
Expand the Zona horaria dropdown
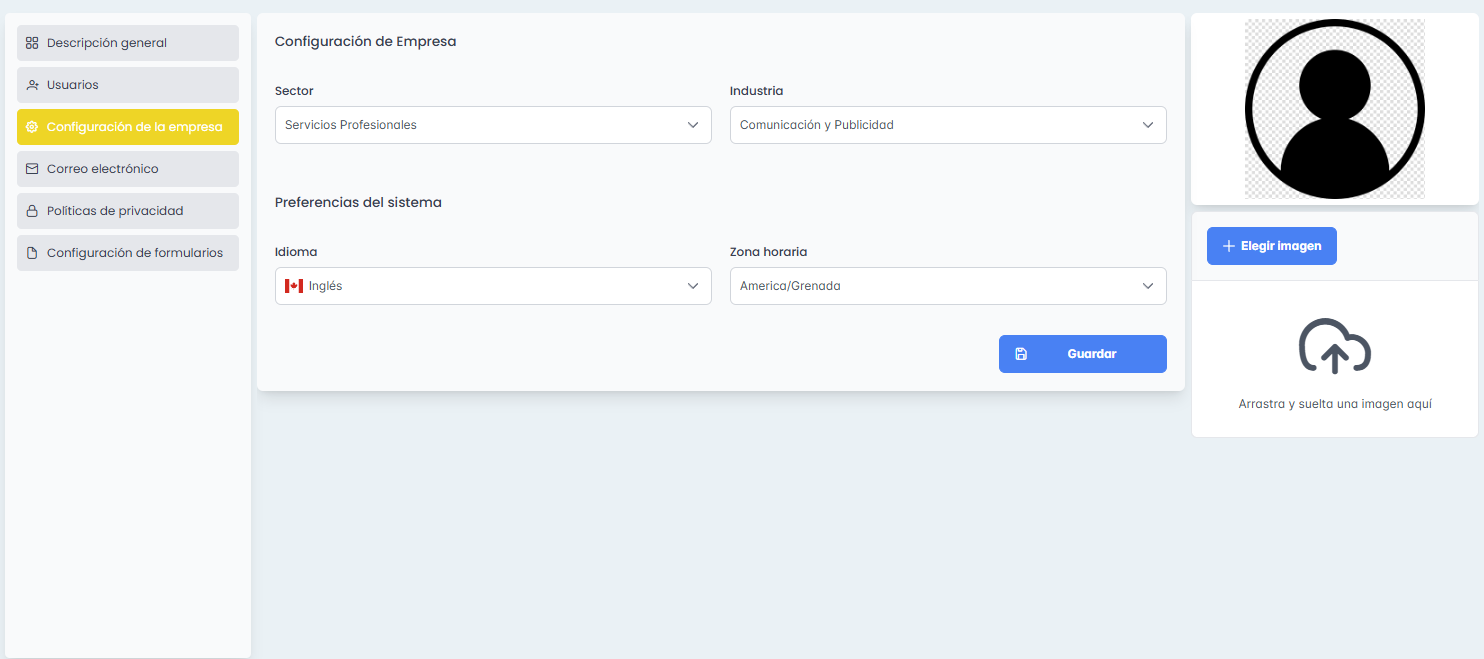(x=947, y=286)
